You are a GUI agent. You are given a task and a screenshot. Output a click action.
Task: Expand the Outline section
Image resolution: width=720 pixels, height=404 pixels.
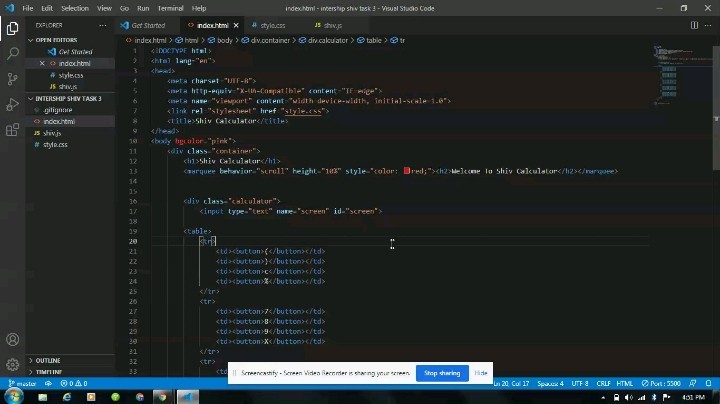(x=48, y=360)
